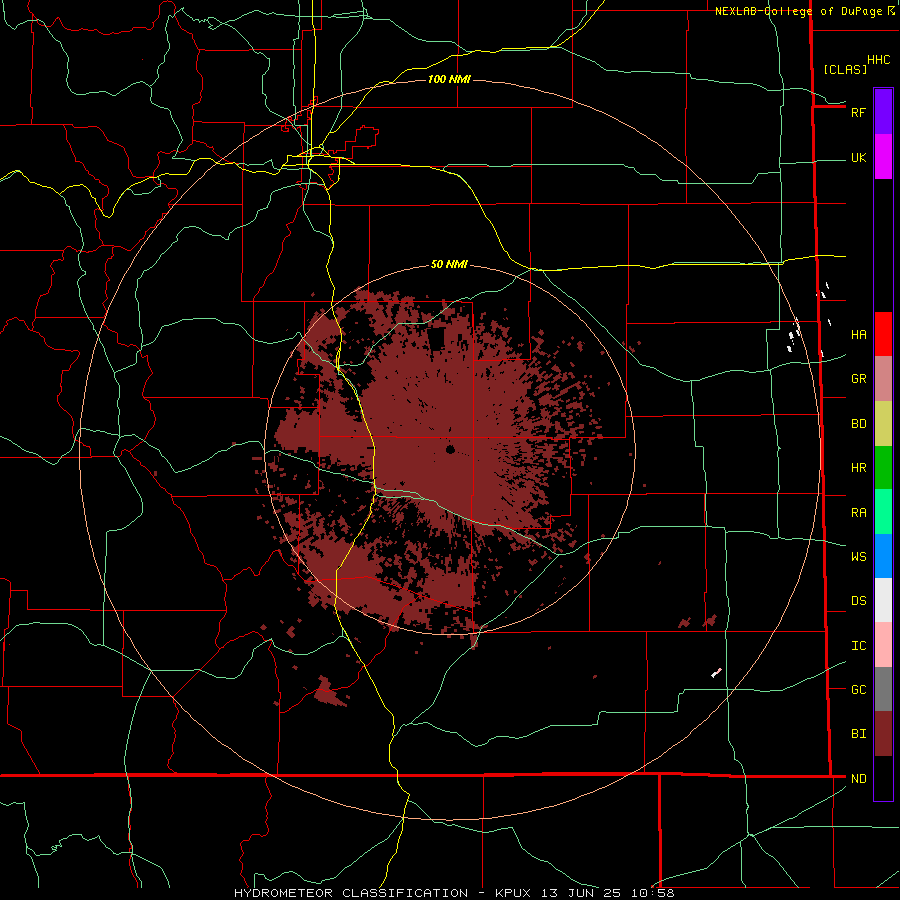The image size is (900, 900).
Task: Click the 'GC' legend label text
Action: pos(858,690)
